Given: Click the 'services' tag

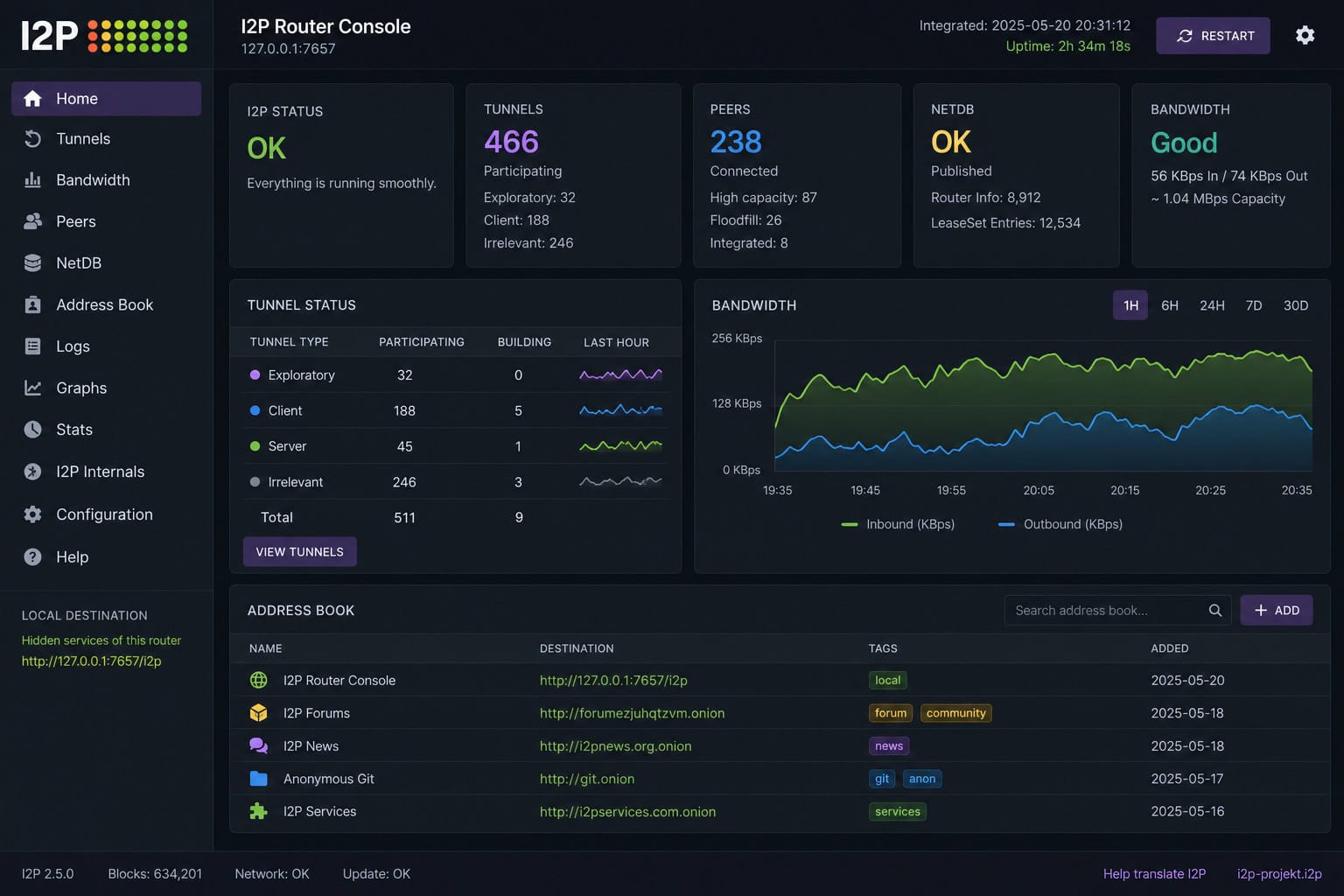Looking at the screenshot, I should tap(898, 811).
